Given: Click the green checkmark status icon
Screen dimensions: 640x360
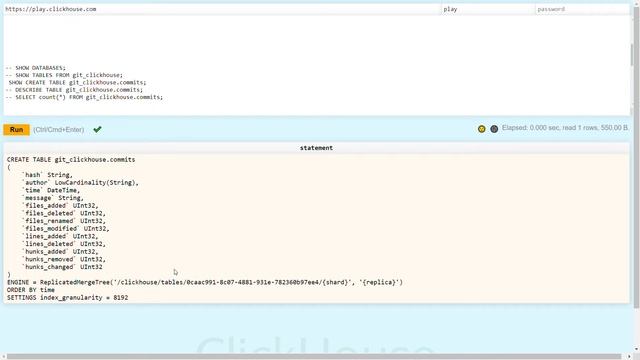Looking at the screenshot, I should click(x=97, y=129).
